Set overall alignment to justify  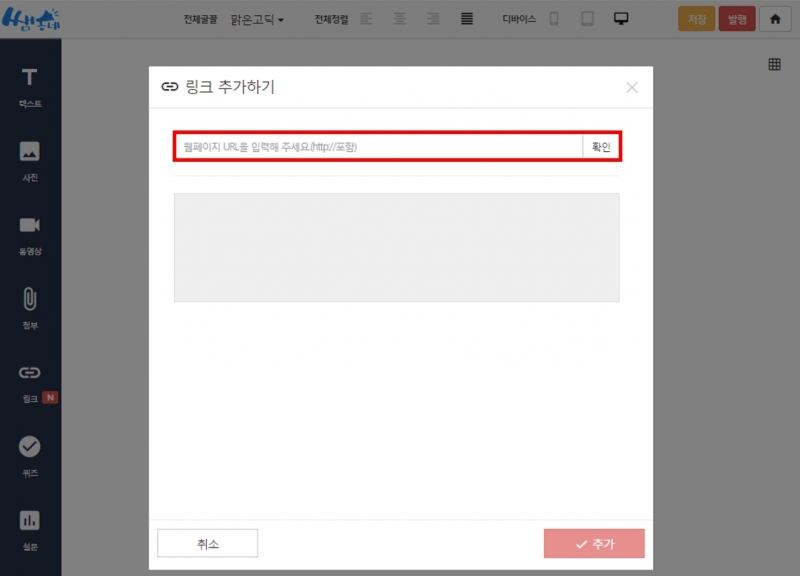pos(466,19)
